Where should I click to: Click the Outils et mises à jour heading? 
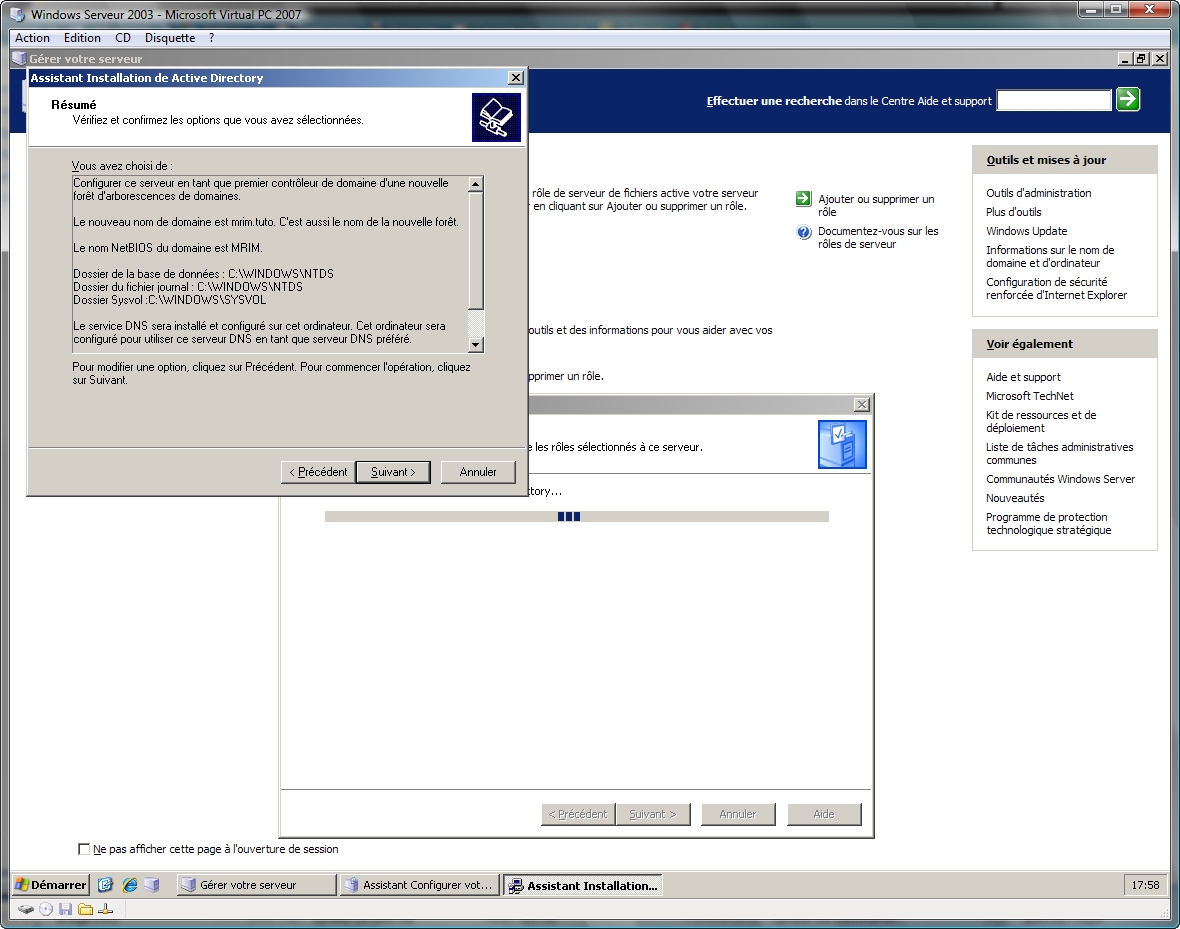click(x=1046, y=160)
